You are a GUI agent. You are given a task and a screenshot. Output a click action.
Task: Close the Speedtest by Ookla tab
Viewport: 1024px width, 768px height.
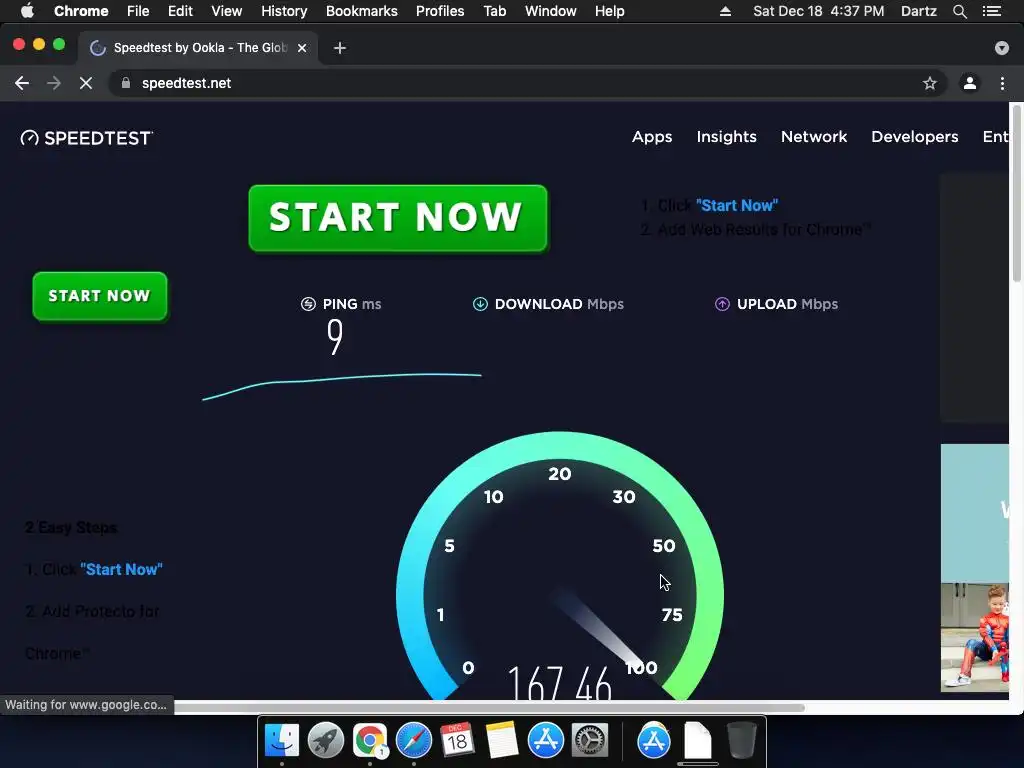tap(302, 48)
